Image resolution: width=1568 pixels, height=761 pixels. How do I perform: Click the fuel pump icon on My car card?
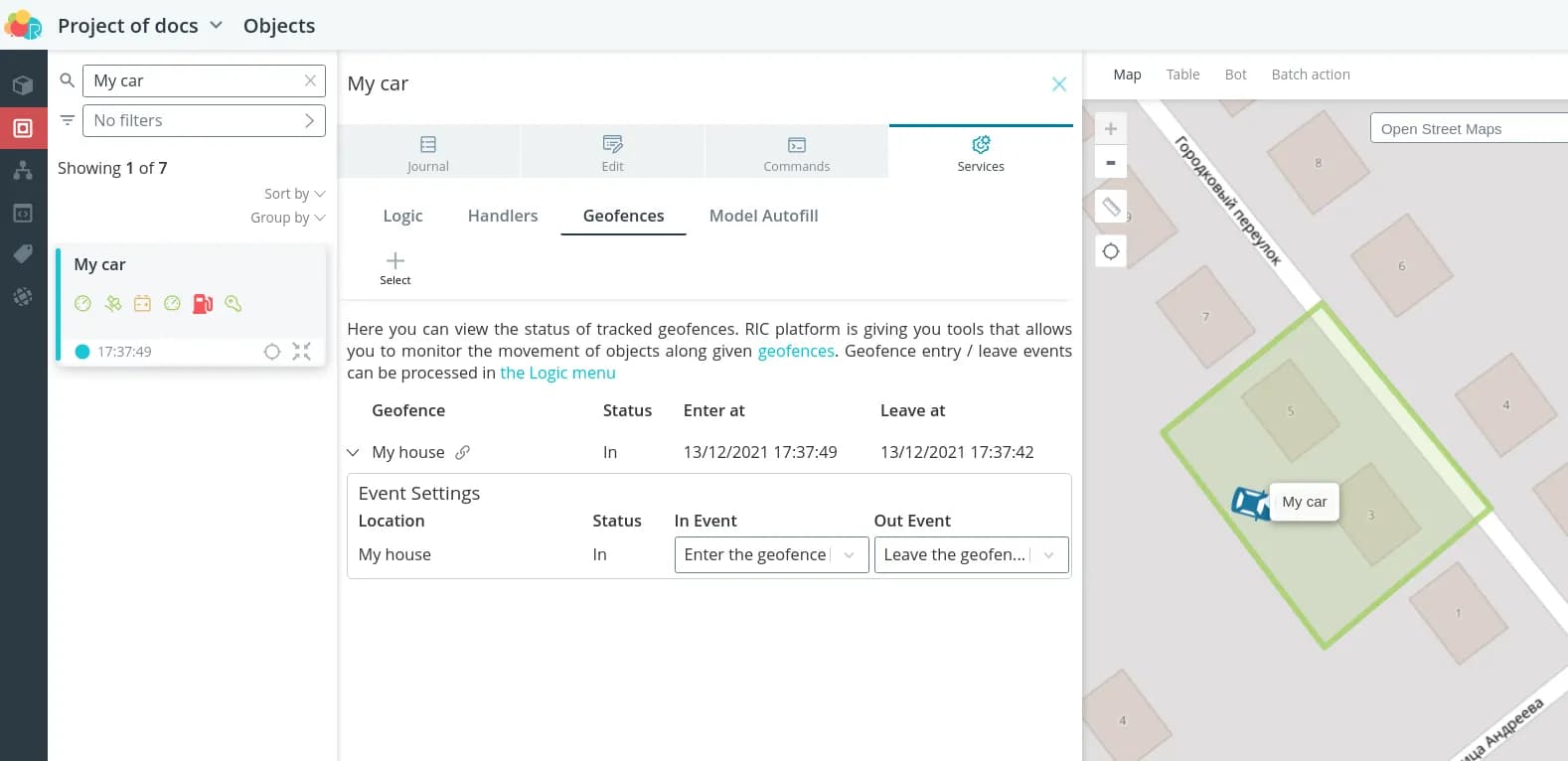pyautogui.click(x=203, y=304)
